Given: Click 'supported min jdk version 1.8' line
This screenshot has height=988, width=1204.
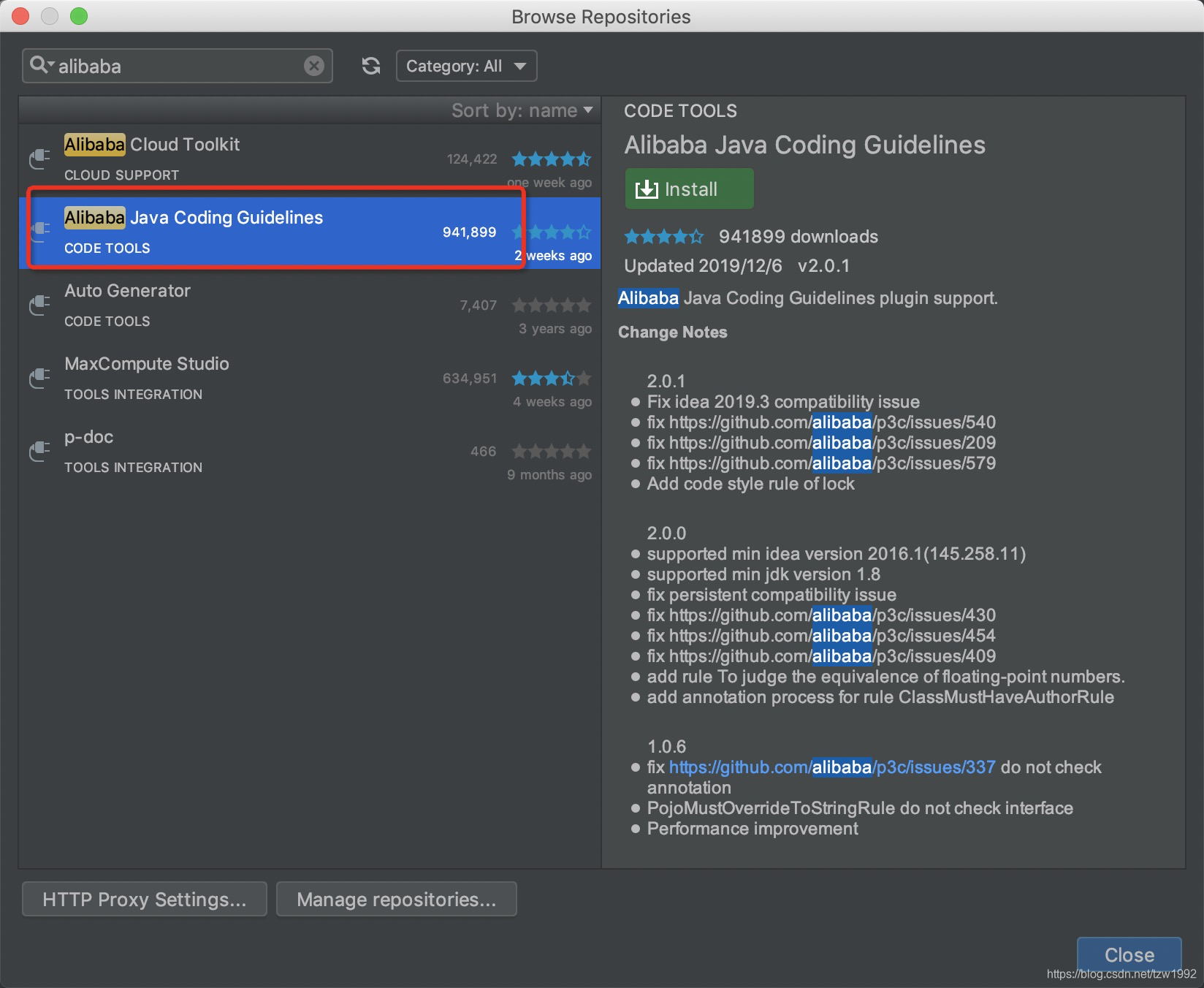Looking at the screenshot, I should pyautogui.click(x=763, y=574).
